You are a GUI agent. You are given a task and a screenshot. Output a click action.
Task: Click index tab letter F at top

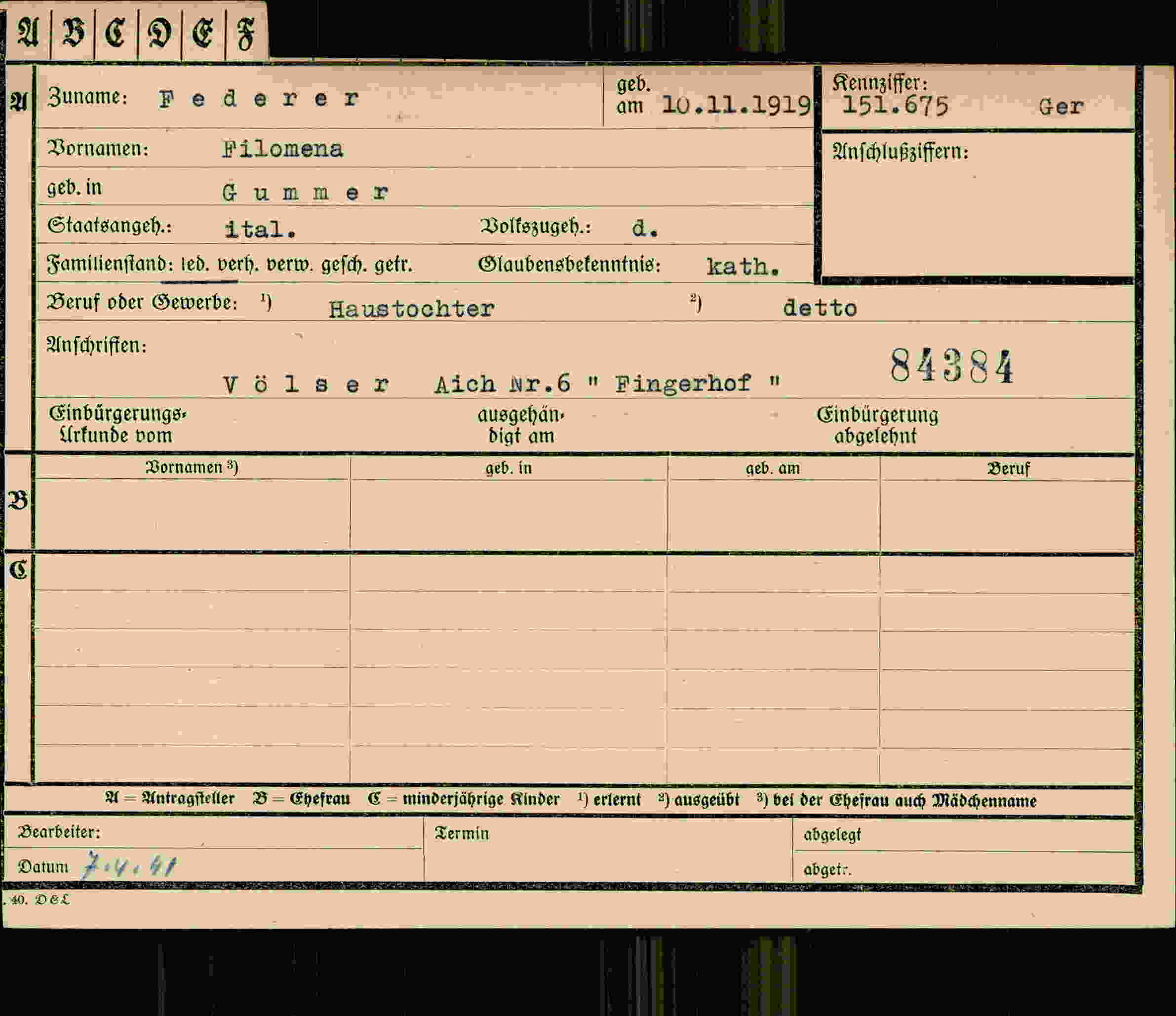(x=246, y=34)
